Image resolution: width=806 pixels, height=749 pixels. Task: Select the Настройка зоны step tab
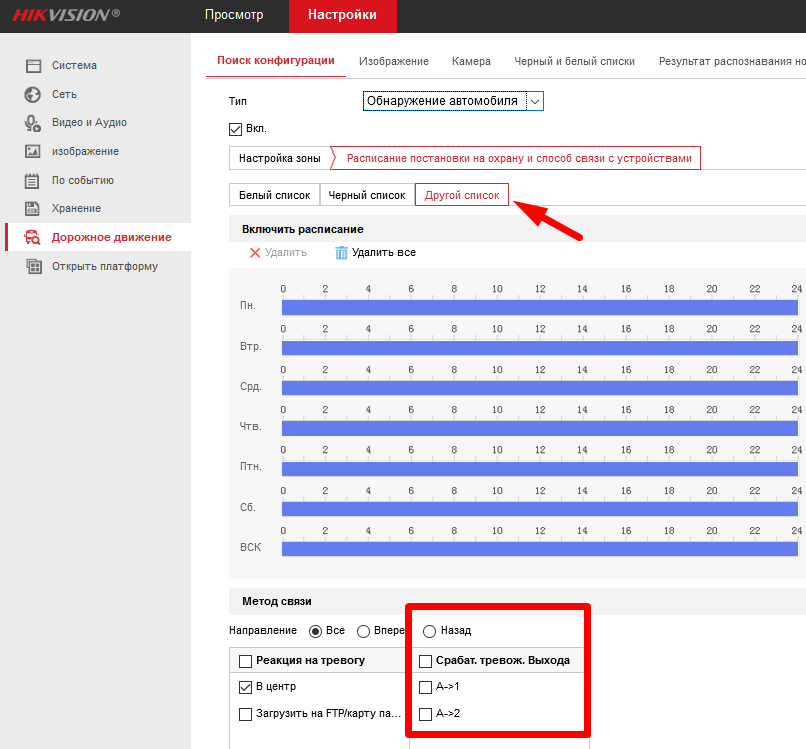tap(280, 158)
